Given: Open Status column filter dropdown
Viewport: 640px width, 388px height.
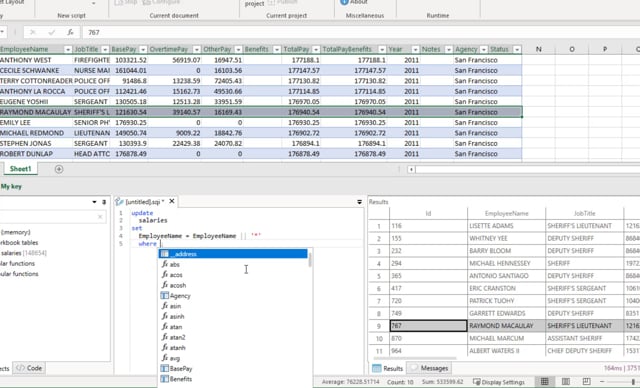Looking at the screenshot, I should (517, 49).
